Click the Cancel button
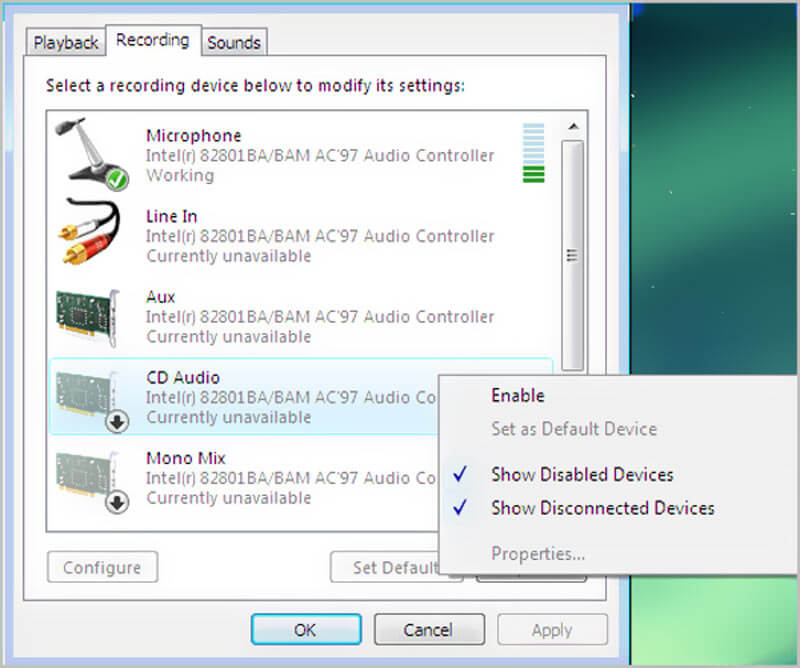Viewport: 800px width, 668px height. (x=429, y=630)
